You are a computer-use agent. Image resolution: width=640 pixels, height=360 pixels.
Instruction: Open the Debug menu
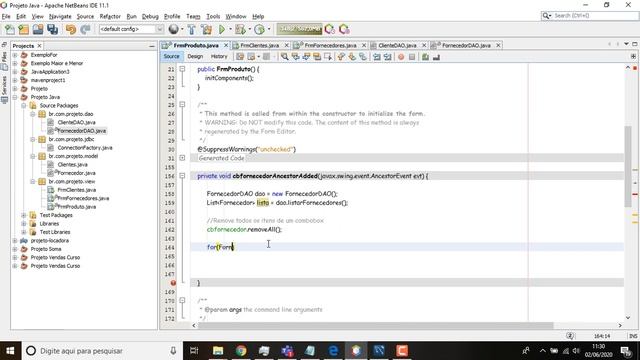pyautogui.click(x=150, y=16)
